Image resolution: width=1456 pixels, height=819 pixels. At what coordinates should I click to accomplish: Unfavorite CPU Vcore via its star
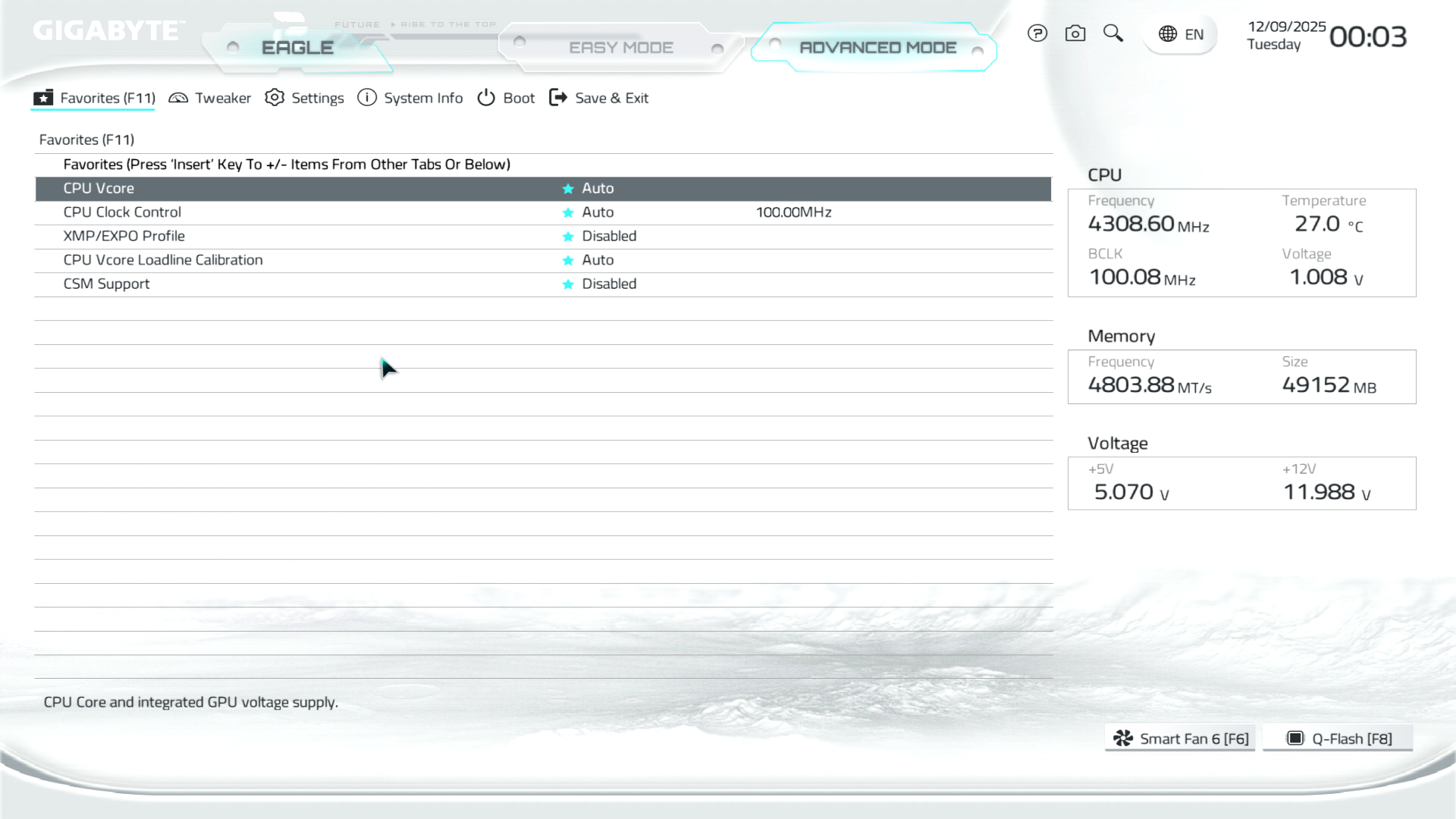(x=568, y=189)
